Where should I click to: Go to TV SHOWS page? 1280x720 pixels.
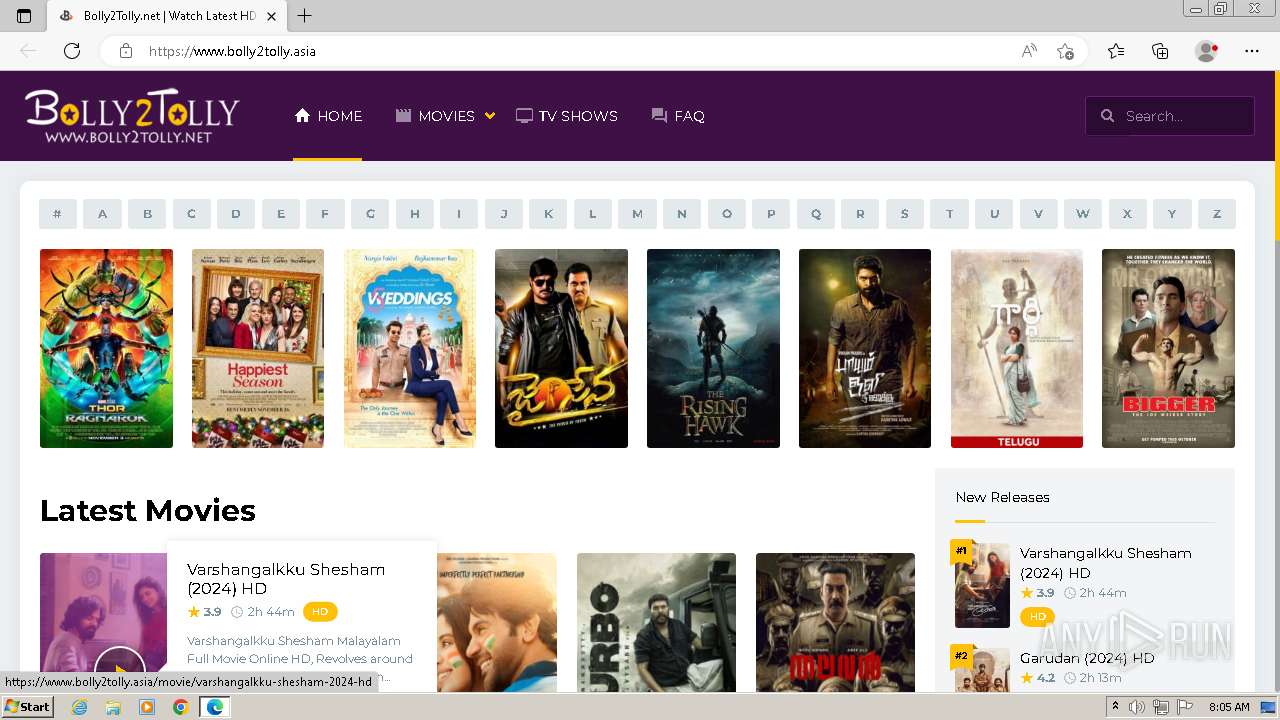(567, 116)
